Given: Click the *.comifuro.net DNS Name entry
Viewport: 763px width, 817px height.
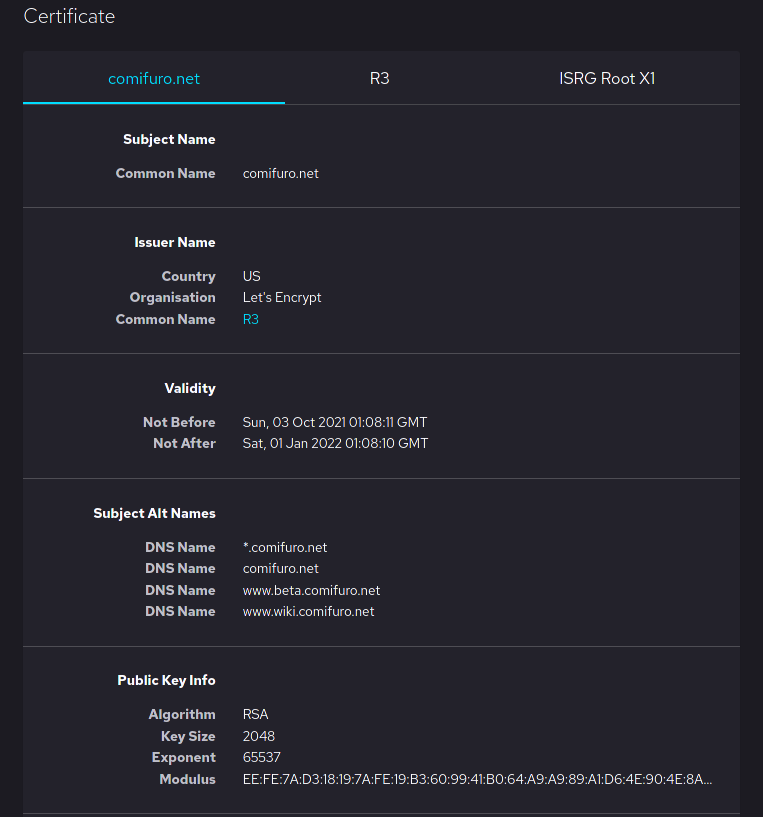Looking at the screenshot, I should point(285,547).
